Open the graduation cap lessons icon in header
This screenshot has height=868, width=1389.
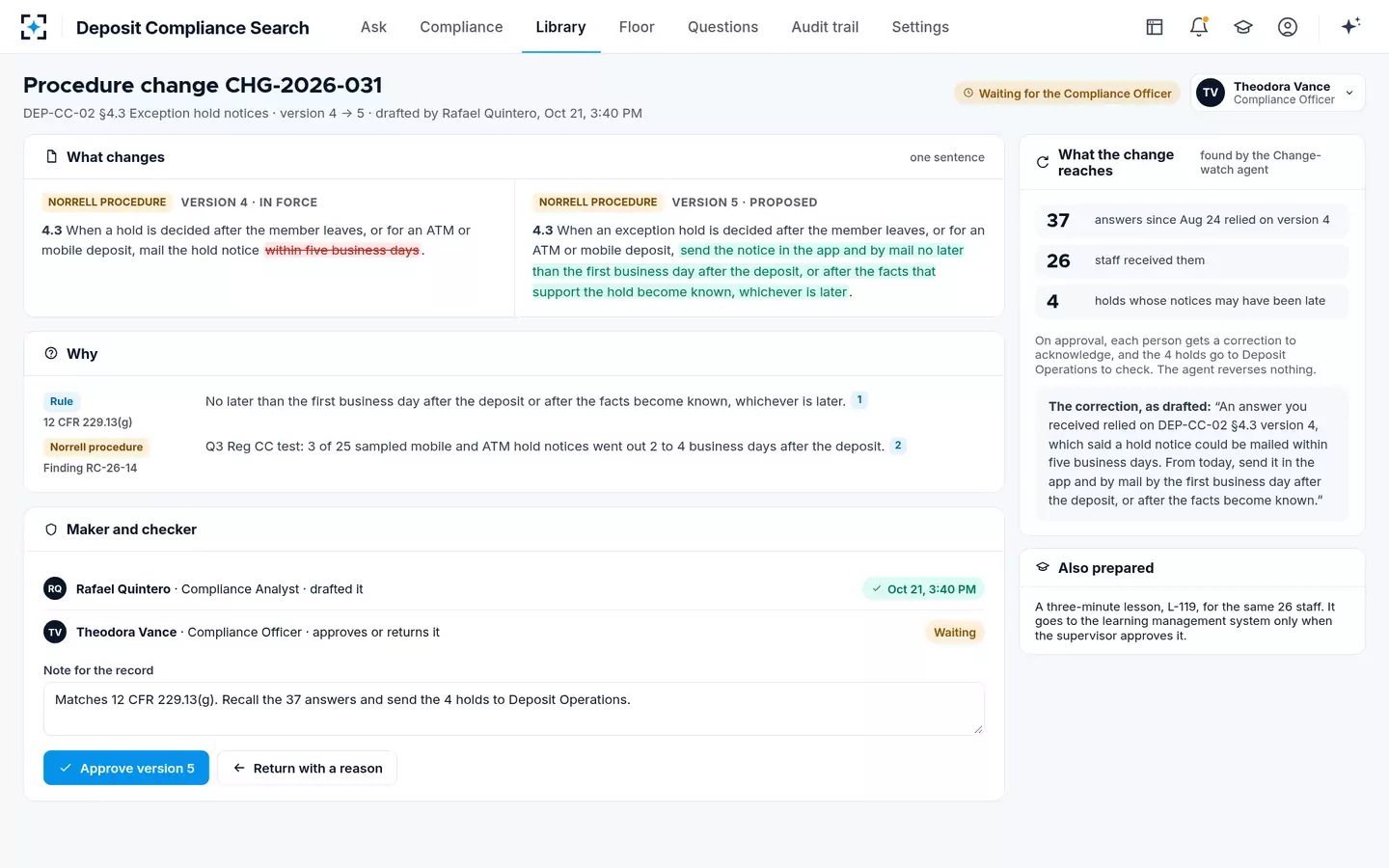(1243, 27)
